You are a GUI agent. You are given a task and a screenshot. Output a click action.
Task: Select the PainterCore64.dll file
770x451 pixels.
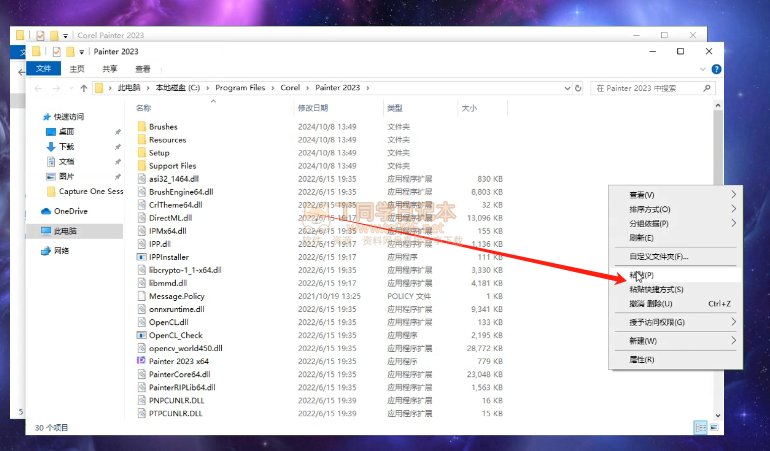click(179, 374)
